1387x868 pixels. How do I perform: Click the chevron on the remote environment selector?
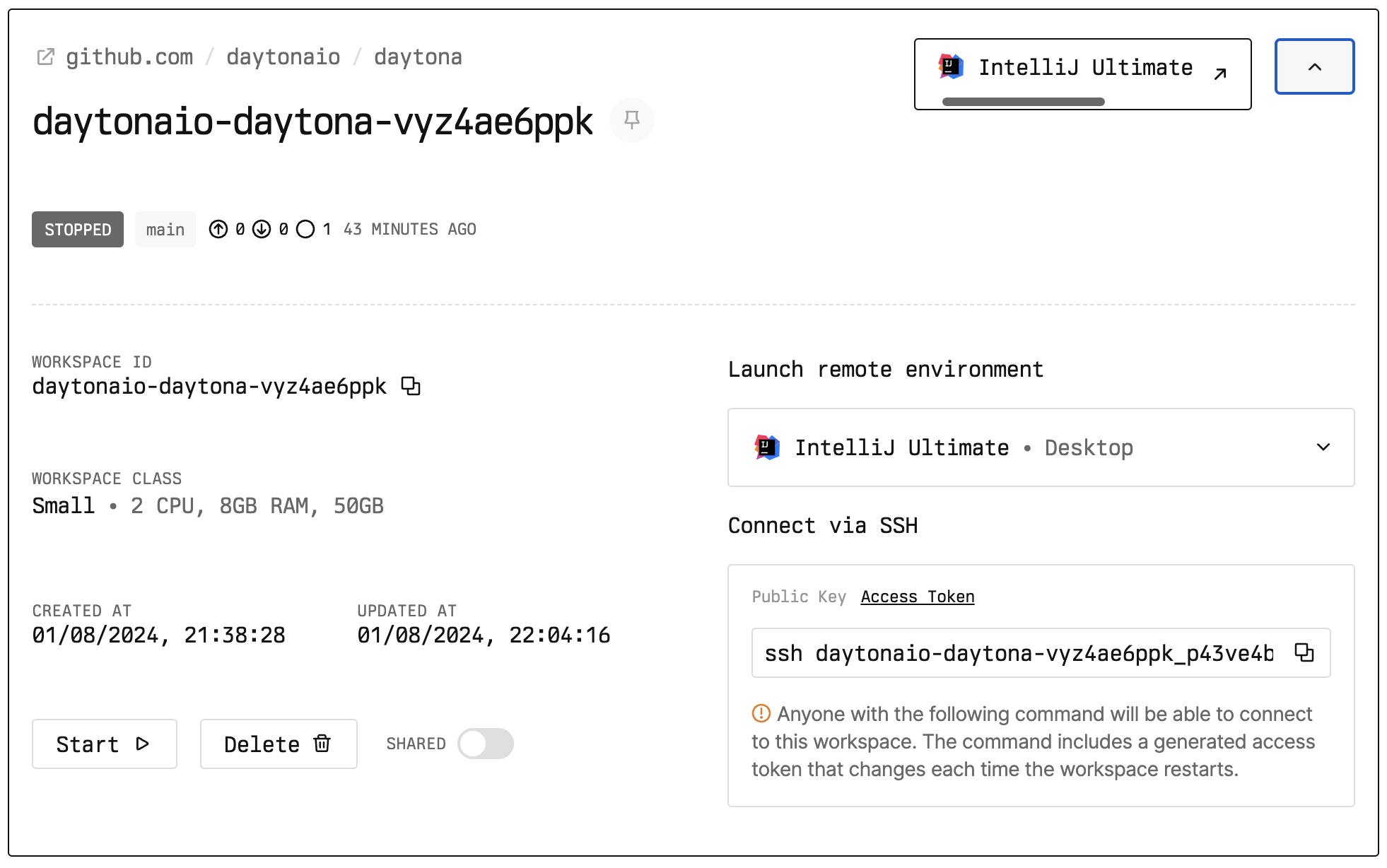1323,447
